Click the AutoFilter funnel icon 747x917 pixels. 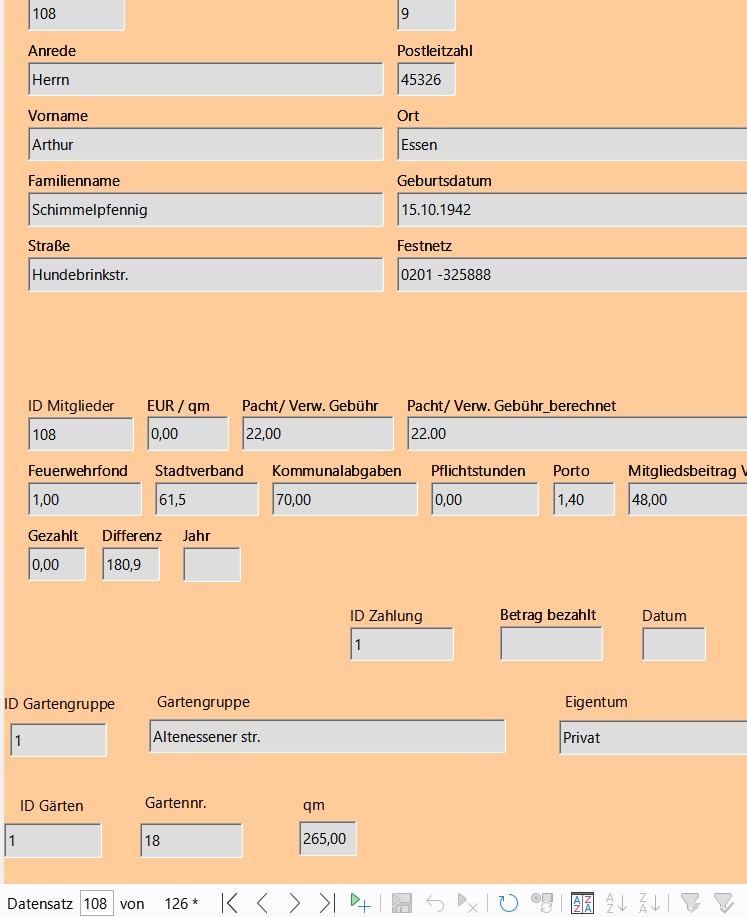[x=690, y=903]
